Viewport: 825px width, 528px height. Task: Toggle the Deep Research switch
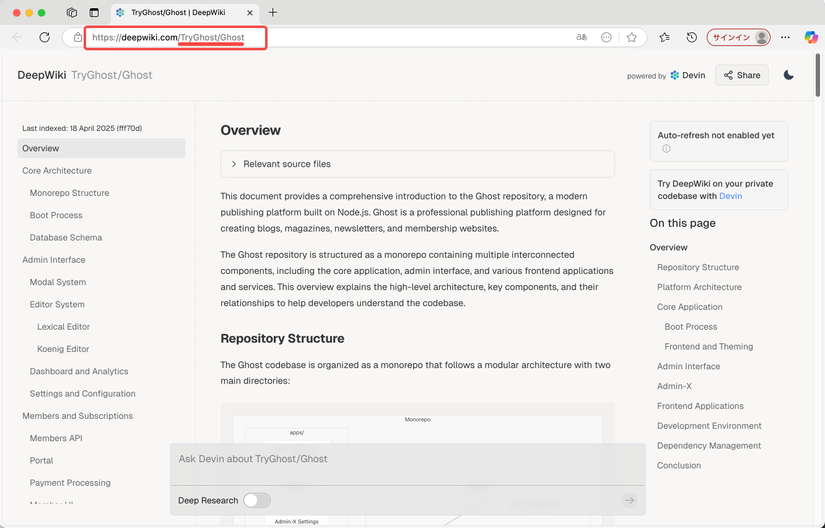pos(257,500)
